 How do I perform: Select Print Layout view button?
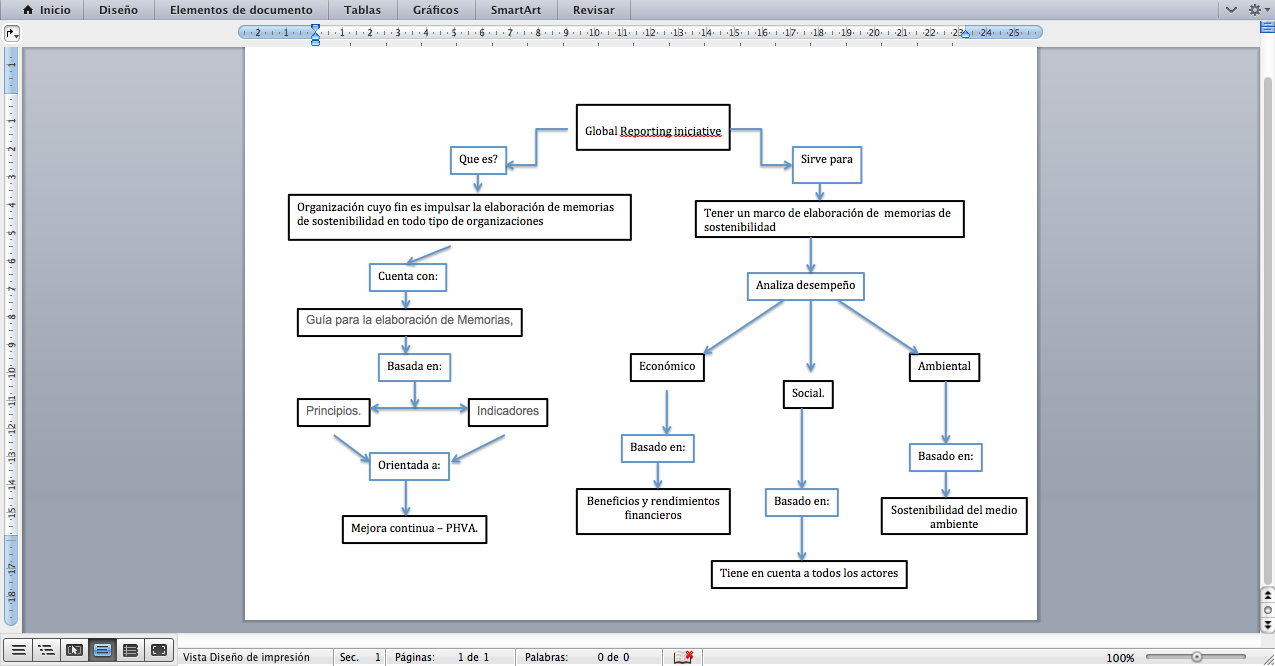(x=102, y=650)
